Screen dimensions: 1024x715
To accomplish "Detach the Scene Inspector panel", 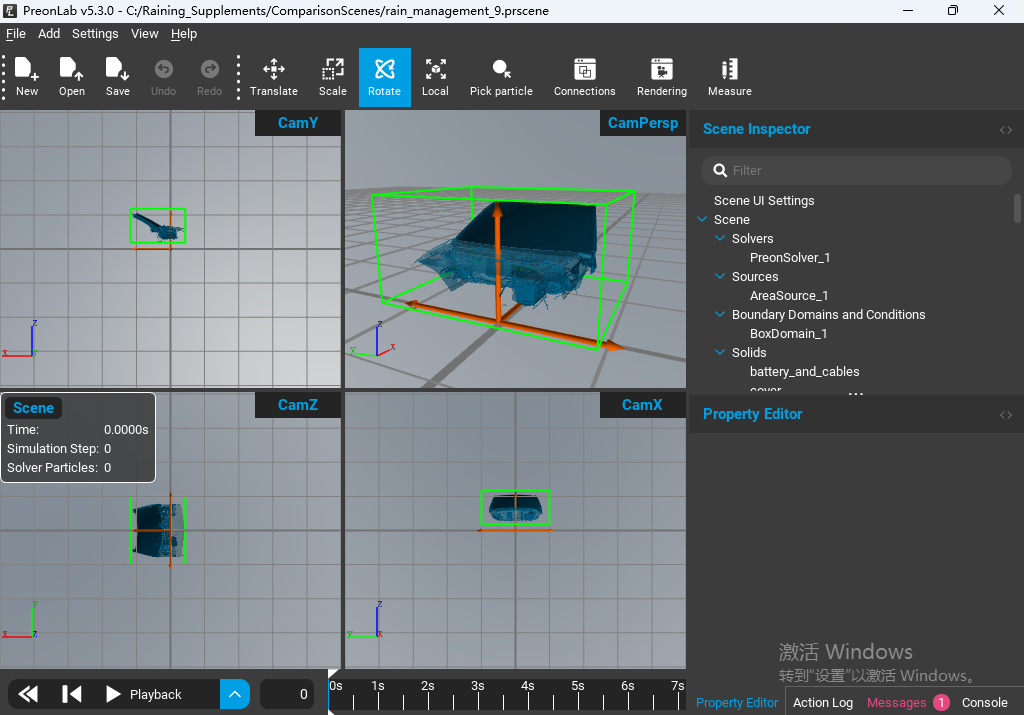I will [x=1006, y=130].
